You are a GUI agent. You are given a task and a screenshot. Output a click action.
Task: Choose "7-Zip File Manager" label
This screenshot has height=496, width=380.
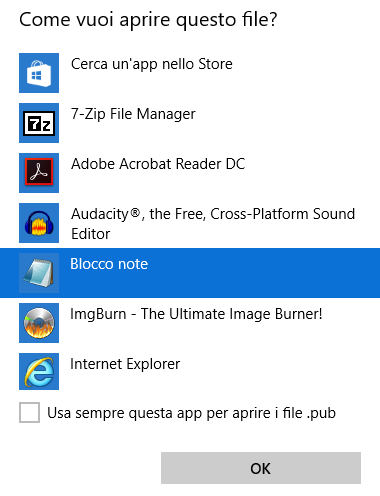point(133,114)
